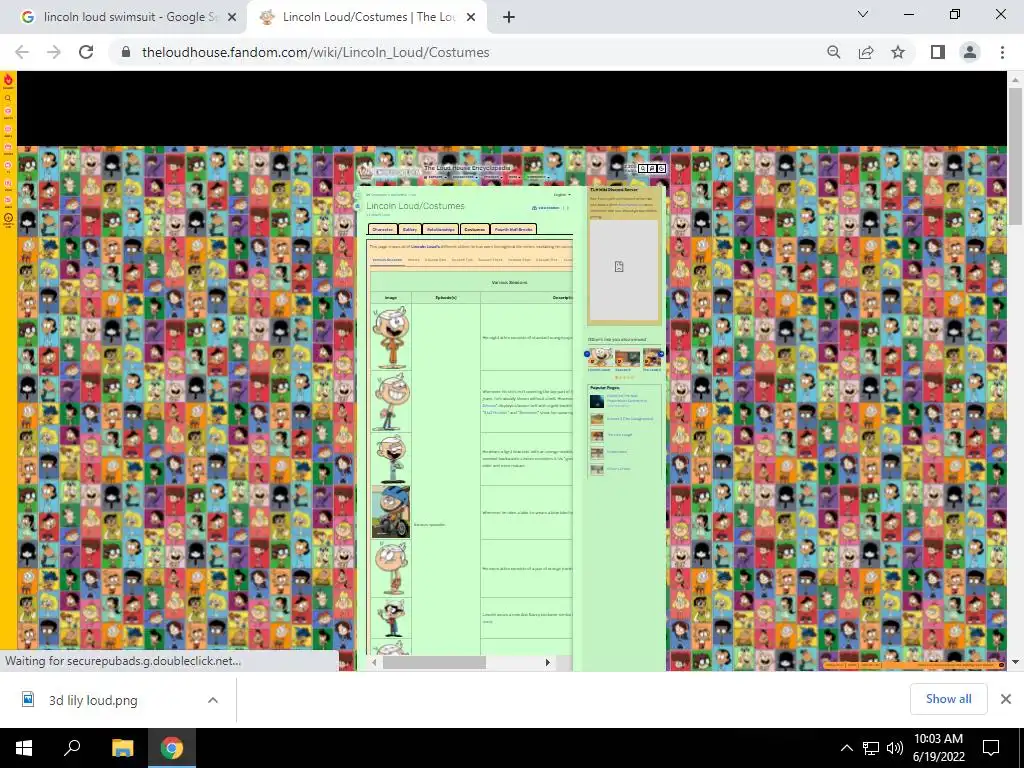This screenshot has height=768, width=1024.
Task: Click the address bar URL field
Action: point(315,52)
